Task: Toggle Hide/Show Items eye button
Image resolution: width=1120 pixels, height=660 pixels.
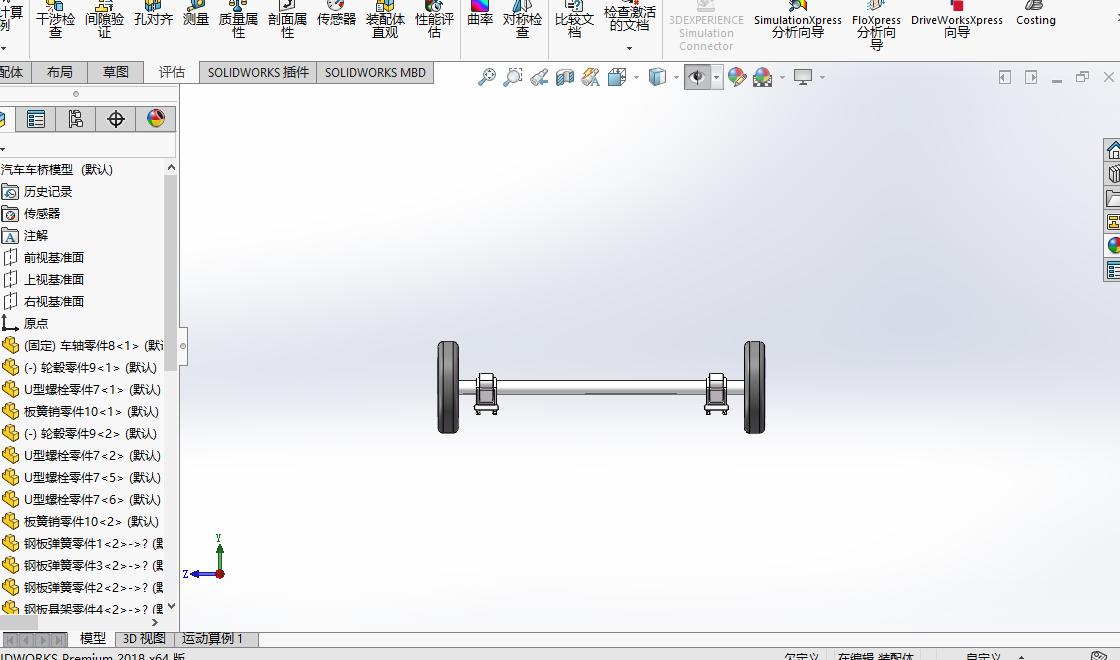Action: click(697, 76)
